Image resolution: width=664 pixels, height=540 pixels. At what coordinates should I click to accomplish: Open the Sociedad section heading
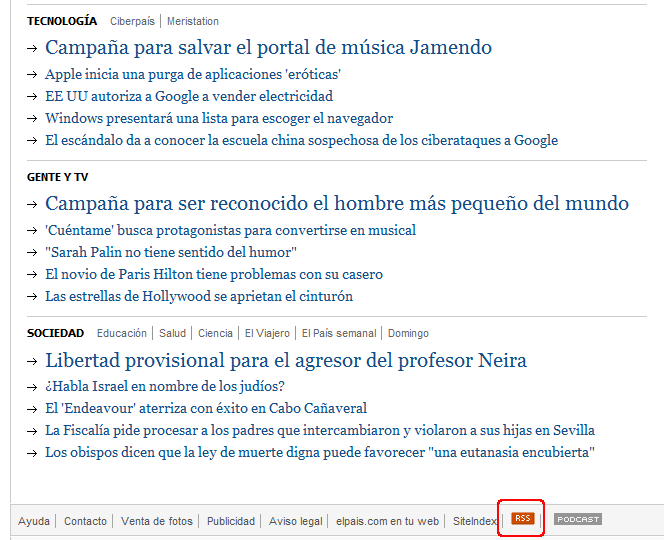pos(55,333)
